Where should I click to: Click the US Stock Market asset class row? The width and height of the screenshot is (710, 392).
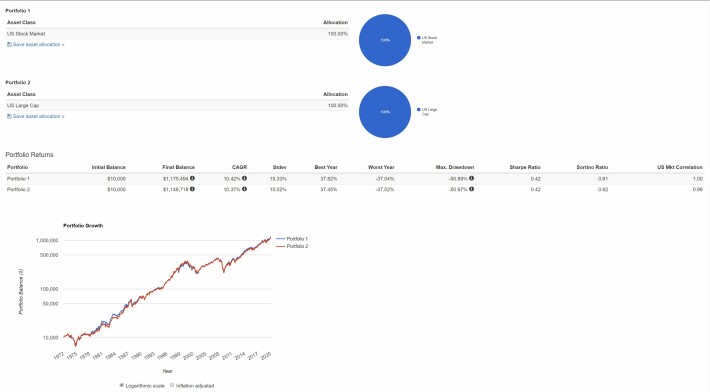[177, 34]
